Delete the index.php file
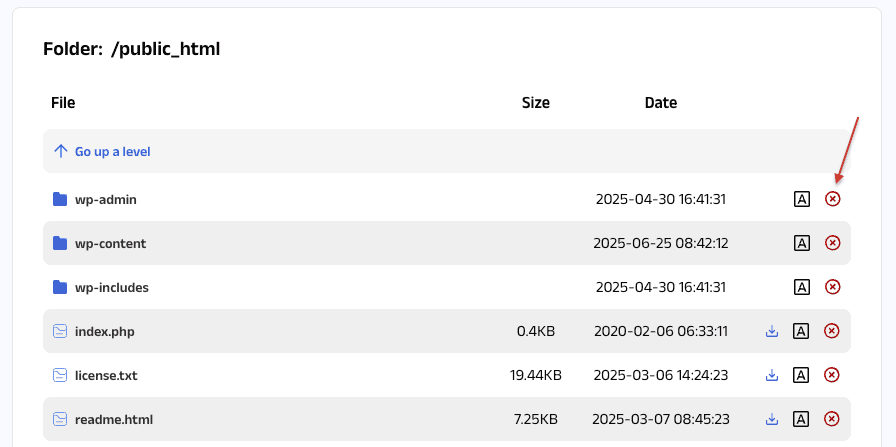The image size is (896, 447). (832, 331)
